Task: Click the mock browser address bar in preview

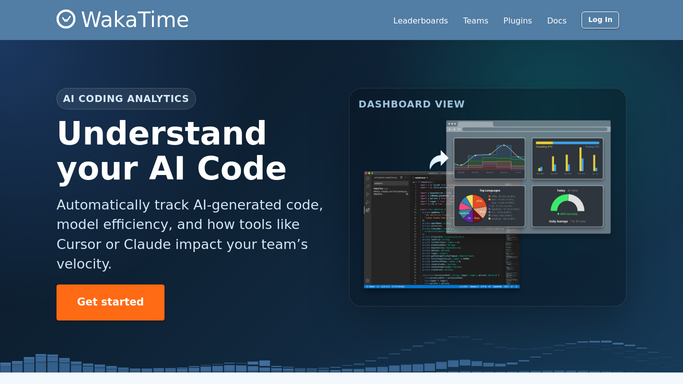Action: tap(534, 129)
